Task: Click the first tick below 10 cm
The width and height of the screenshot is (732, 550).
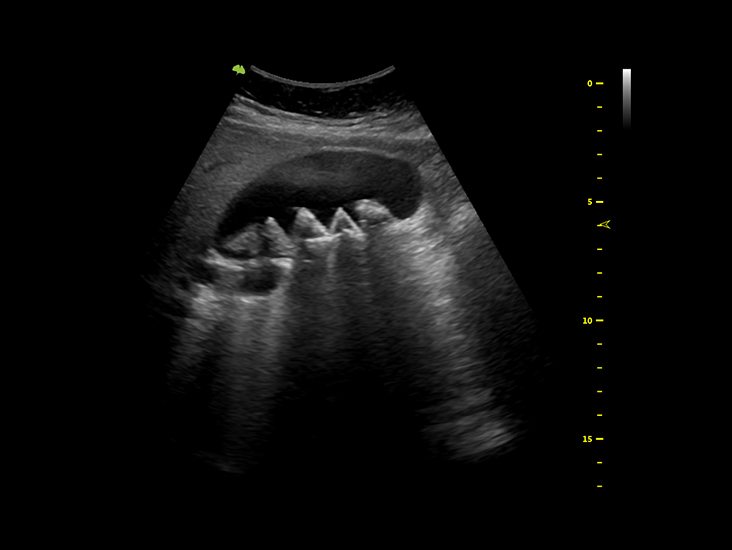Action: pyautogui.click(x=599, y=344)
